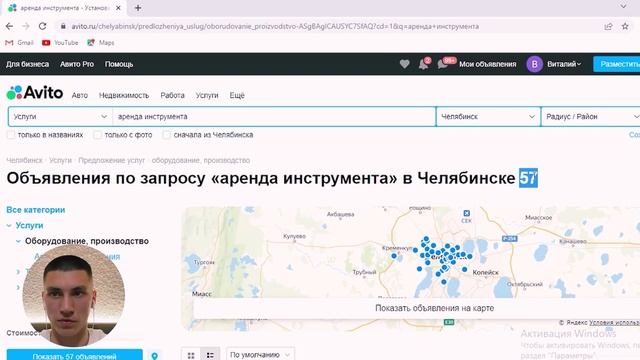Open the 'Услуги' top navigation category
The height and width of the screenshot is (360, 640).
(207, 95)
